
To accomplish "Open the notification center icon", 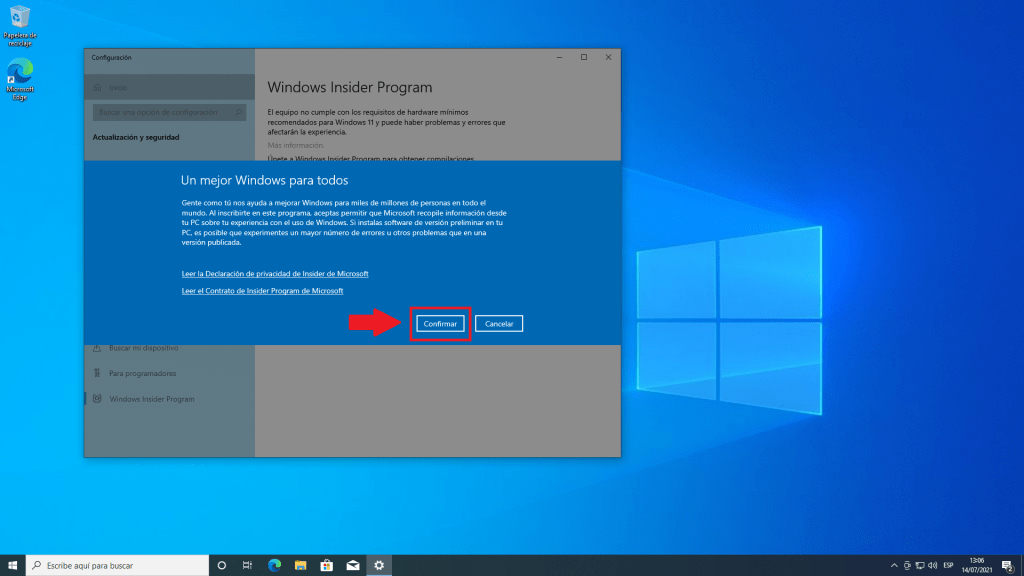I will pos(1008,565).
